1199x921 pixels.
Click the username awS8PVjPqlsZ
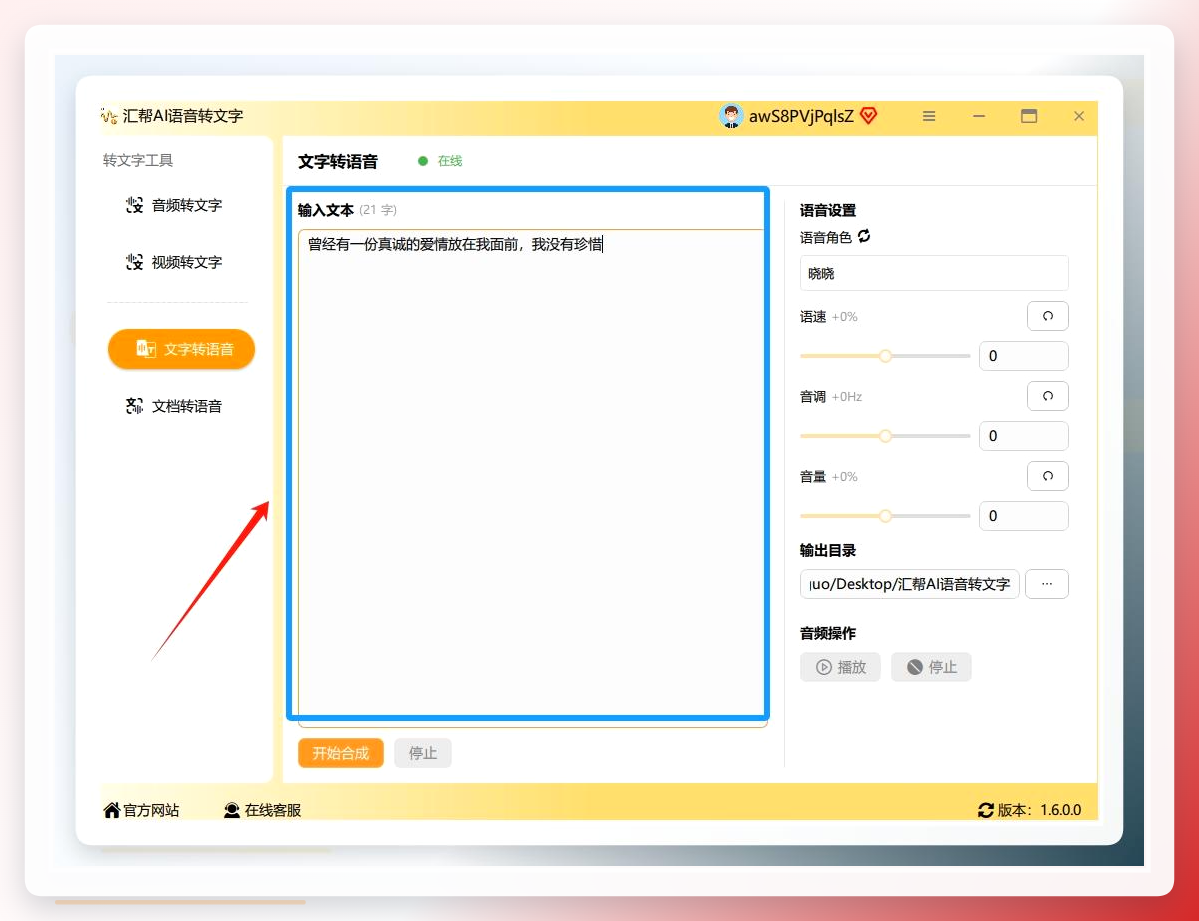click(801, 116)
